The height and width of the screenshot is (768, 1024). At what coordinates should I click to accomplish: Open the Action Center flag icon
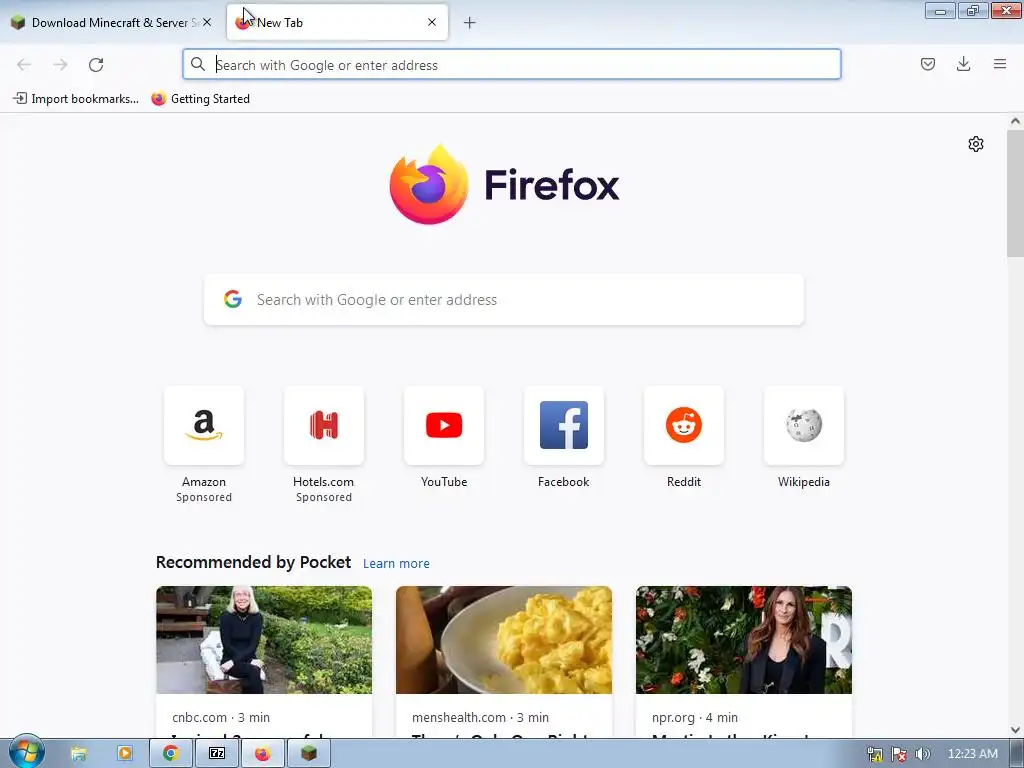[899, 754]
